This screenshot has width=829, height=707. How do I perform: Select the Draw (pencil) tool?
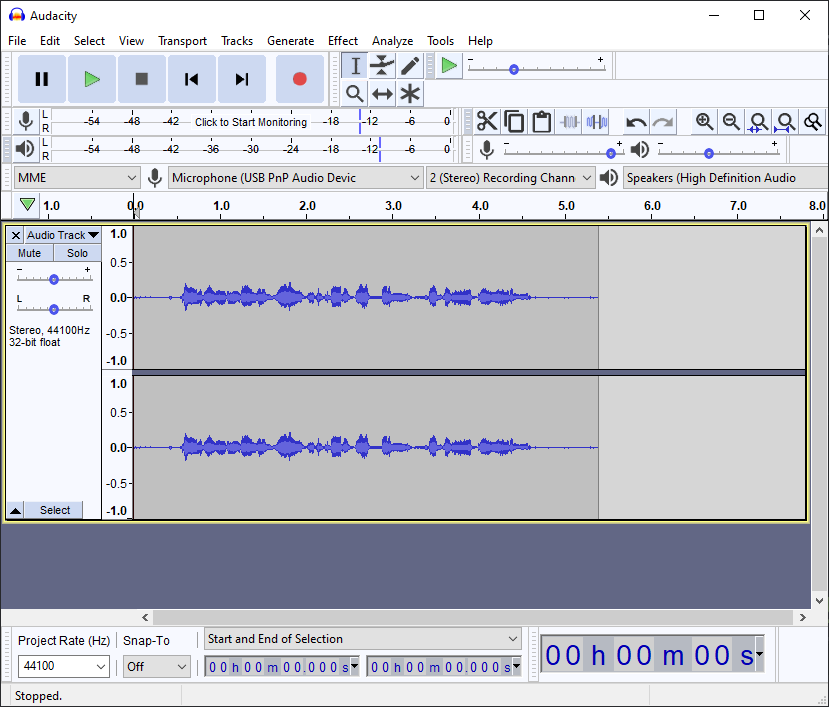[410, 66]
